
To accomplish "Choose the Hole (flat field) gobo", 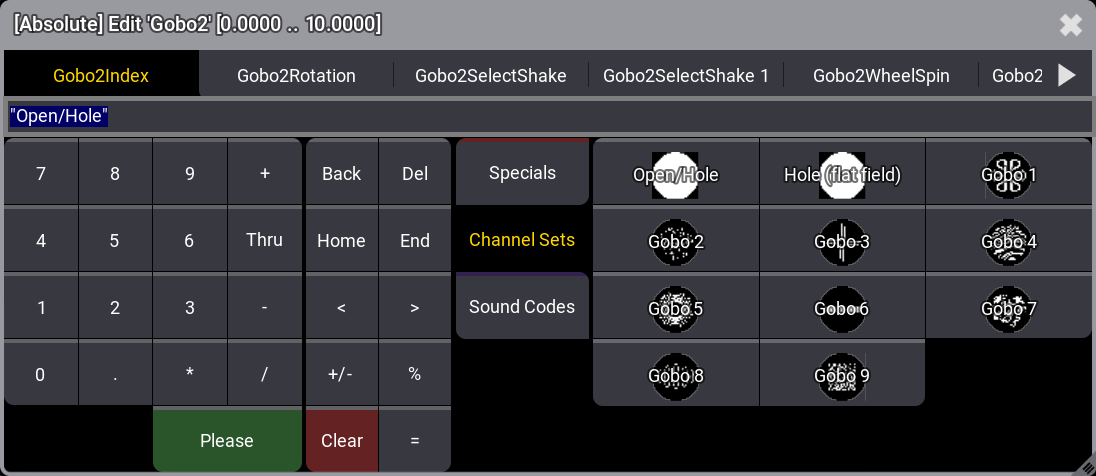I will pos(842,174).
